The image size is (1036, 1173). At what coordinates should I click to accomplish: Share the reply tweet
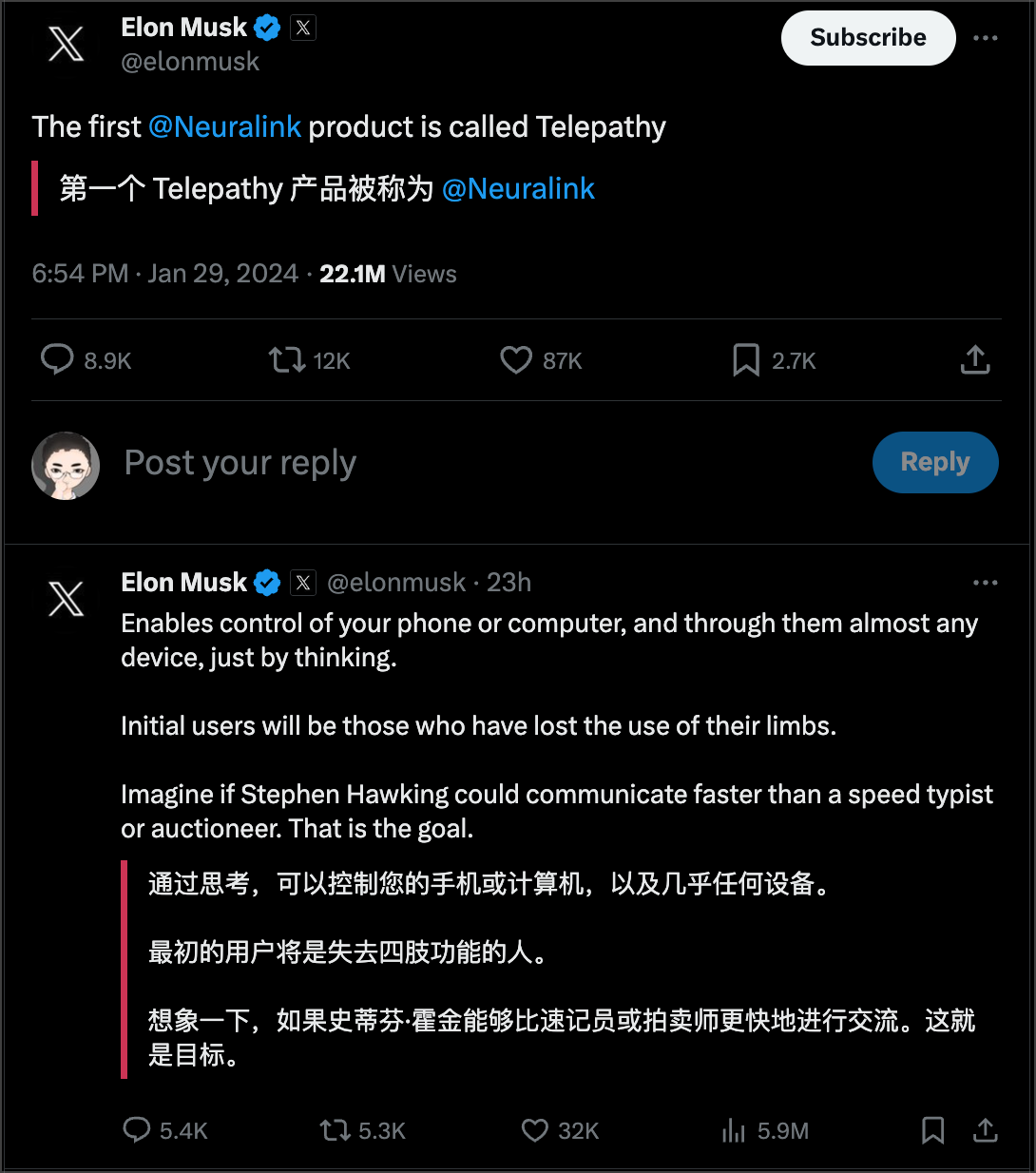click(986, 1130)
